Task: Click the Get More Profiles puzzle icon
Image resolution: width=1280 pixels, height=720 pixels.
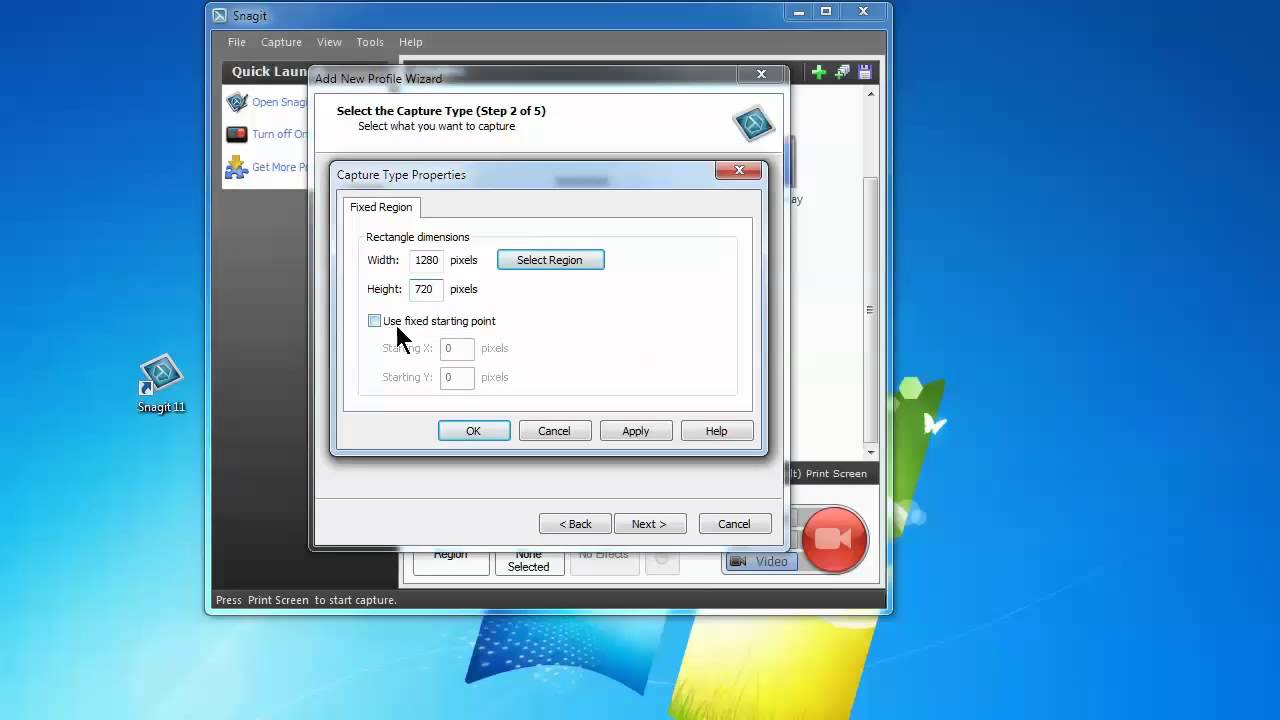Action: (x=237, y=167)
